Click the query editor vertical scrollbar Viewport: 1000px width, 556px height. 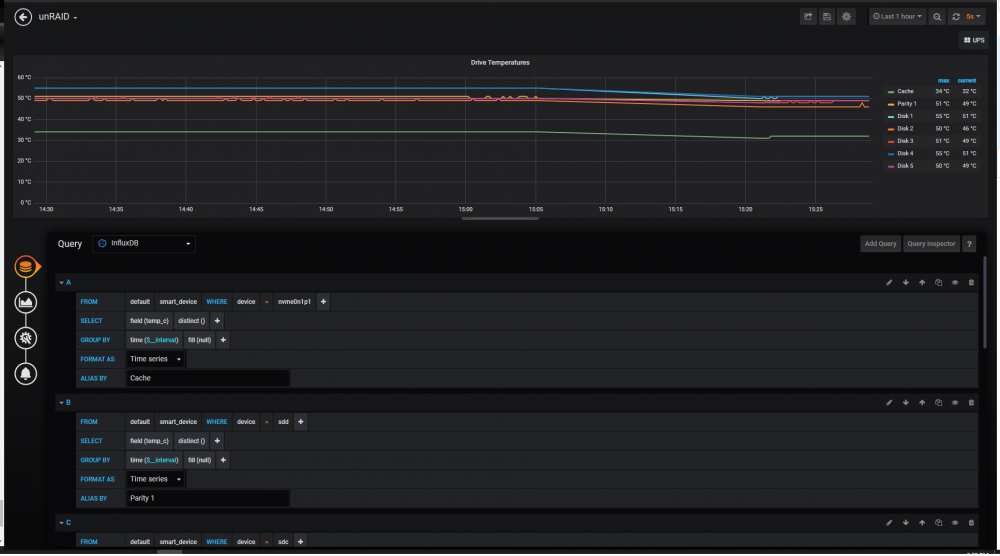tap(985, 303)
